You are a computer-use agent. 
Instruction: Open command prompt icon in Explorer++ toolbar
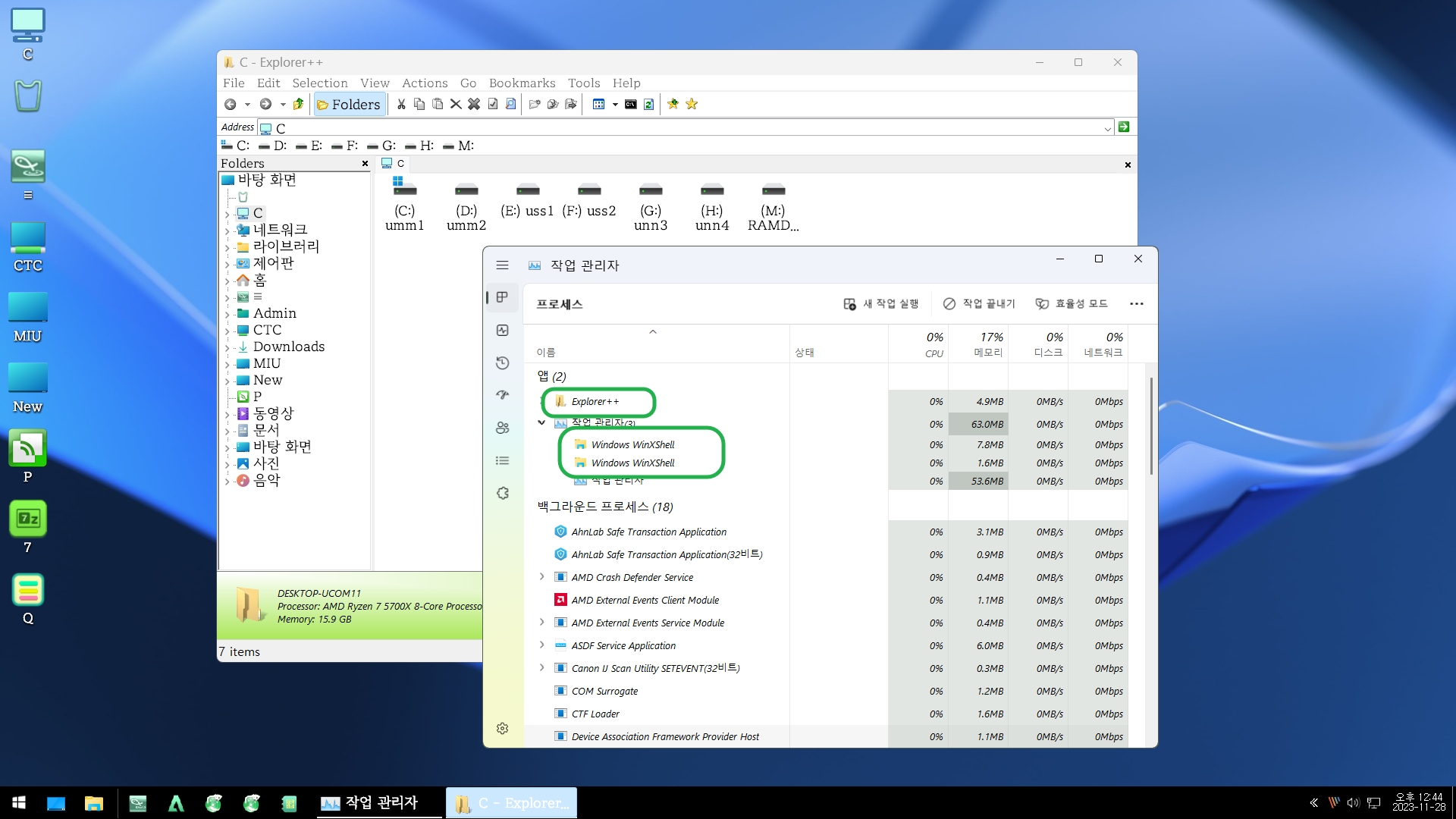[631, 105]
